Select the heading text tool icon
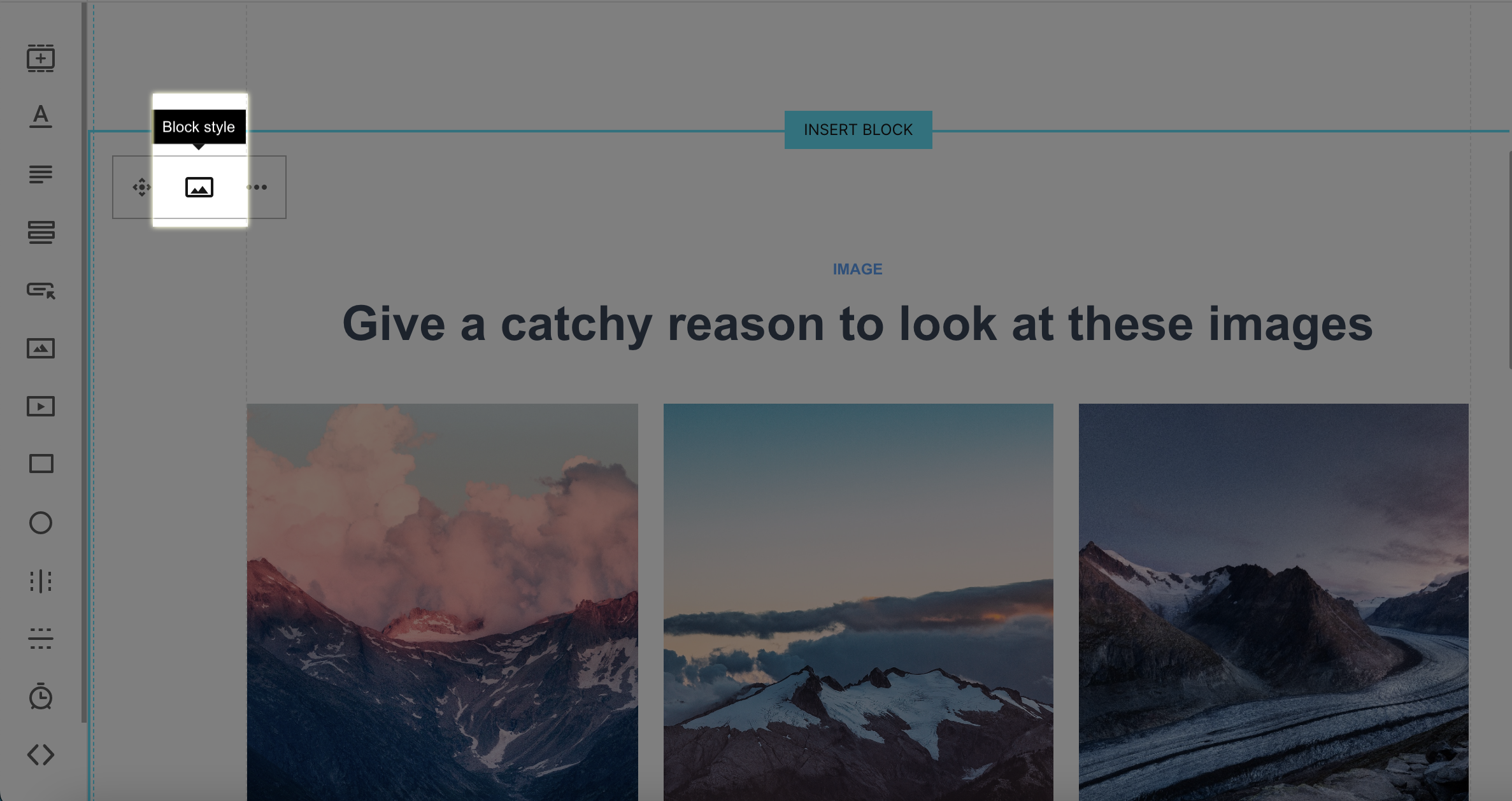This screenshot has width=1512, height=801. point(41,117)
